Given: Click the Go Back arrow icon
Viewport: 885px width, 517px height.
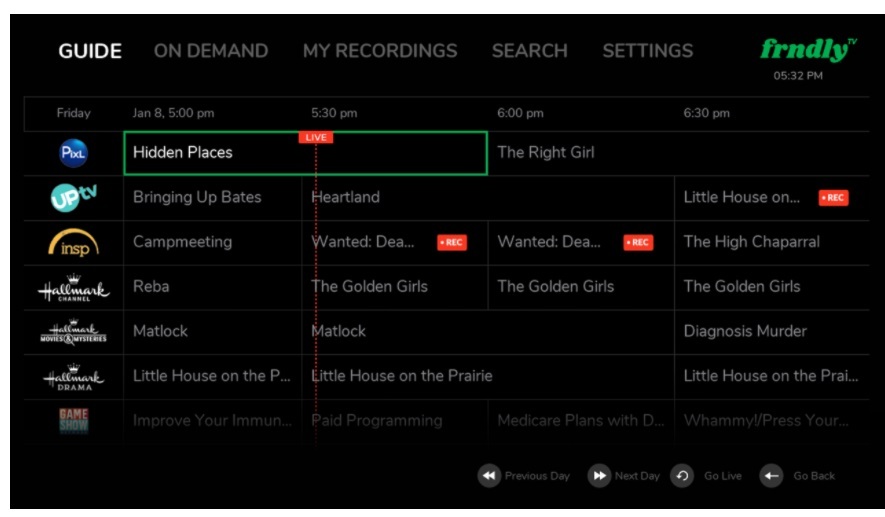Looking at the screenshot, I should pos(771,476).
